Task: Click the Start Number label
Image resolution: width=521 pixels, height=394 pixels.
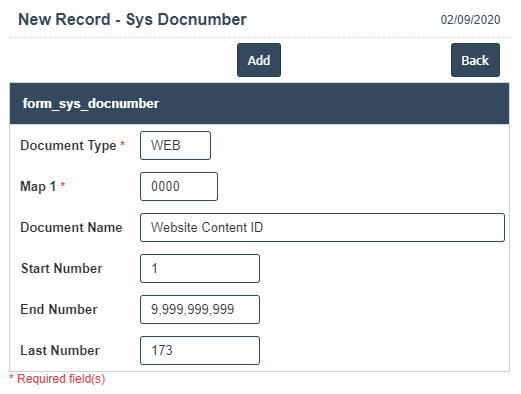Action: tap(62, 268)
